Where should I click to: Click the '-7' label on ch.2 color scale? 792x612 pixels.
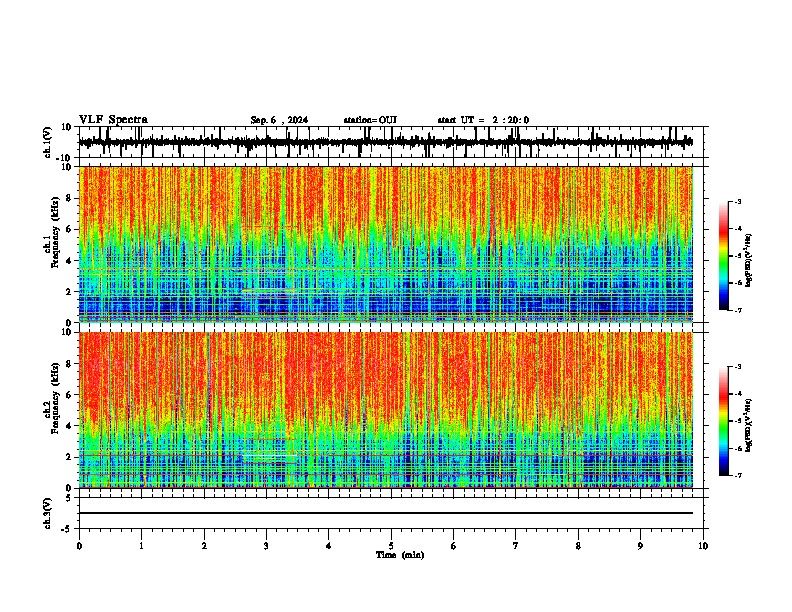pos(737,475)
